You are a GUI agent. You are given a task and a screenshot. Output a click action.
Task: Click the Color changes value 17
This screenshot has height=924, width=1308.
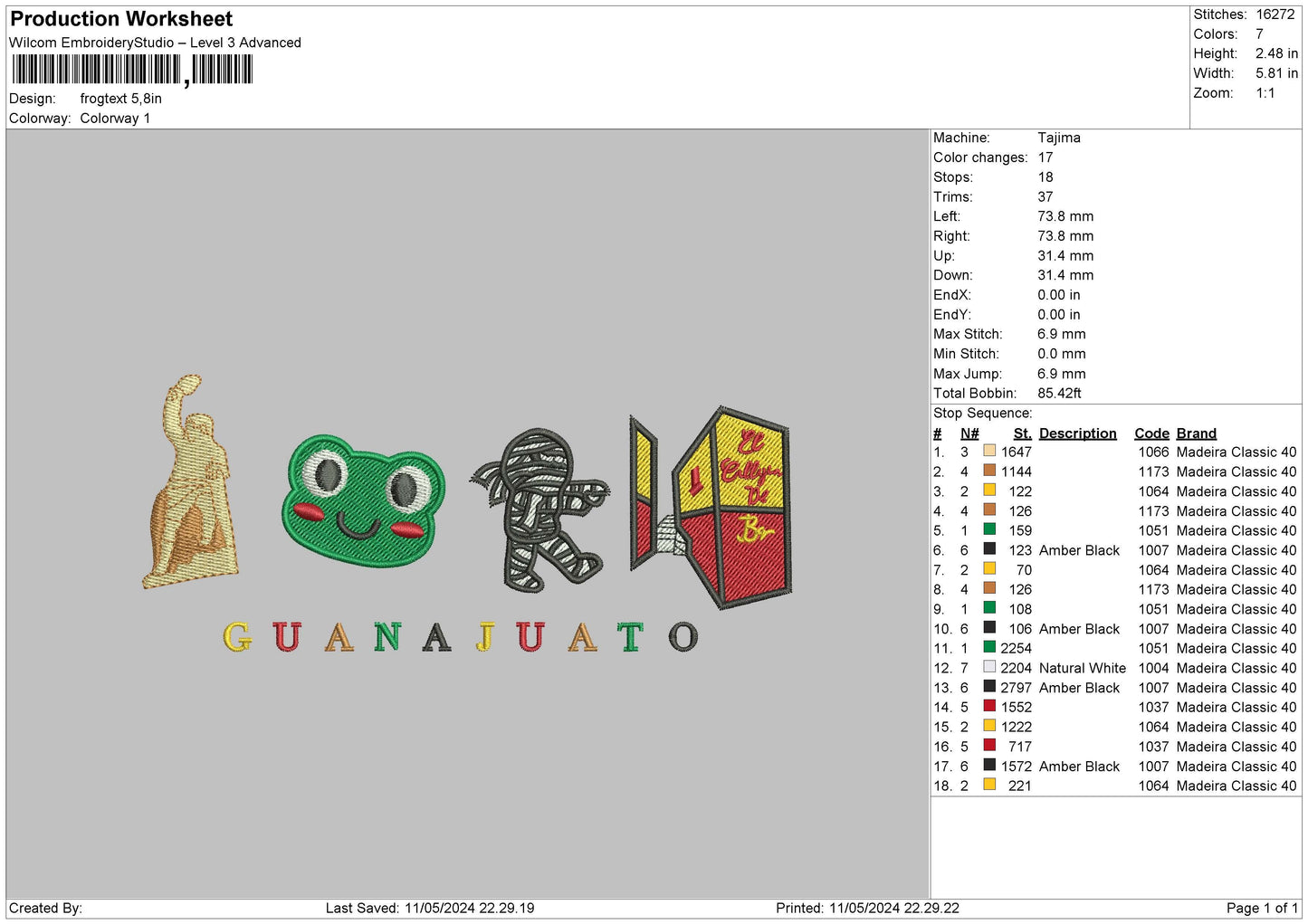pyautogui.click(x=1045, y=157)
